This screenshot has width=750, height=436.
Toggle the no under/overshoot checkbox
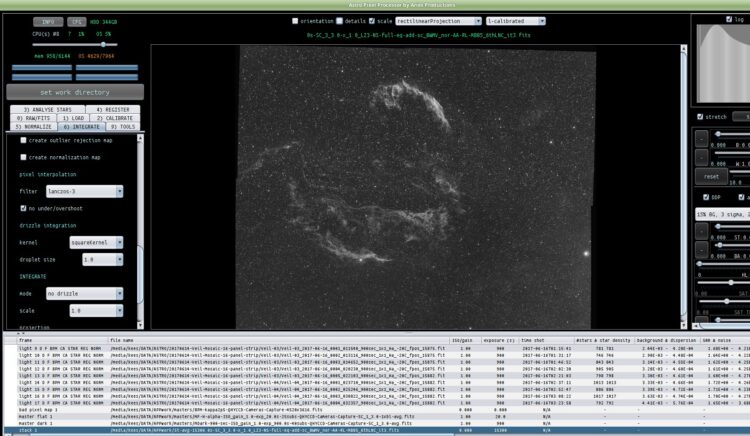(23, 208)
